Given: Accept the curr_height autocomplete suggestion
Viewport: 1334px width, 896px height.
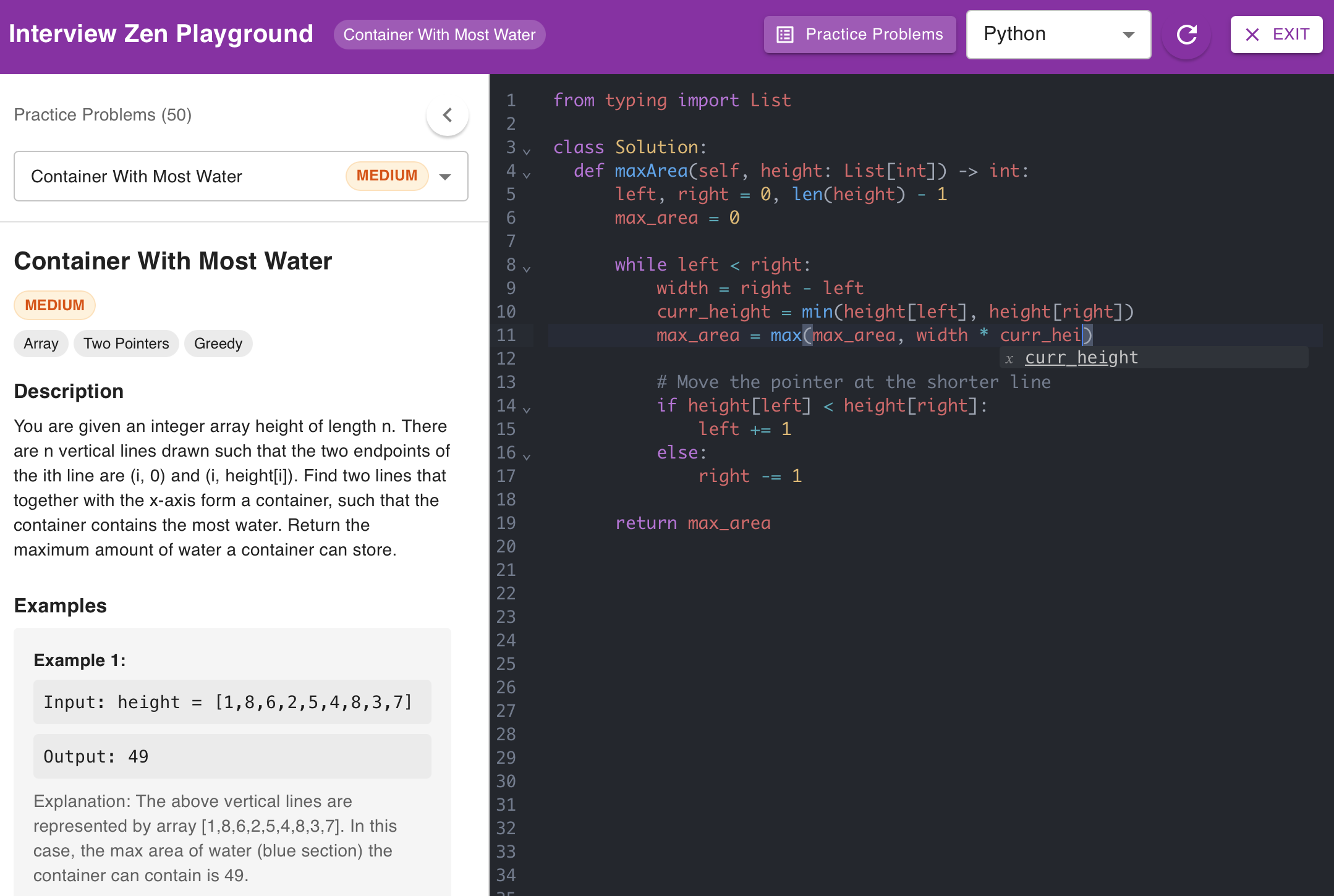Looking at the screenshot, I should click(x=1081, y=357).
